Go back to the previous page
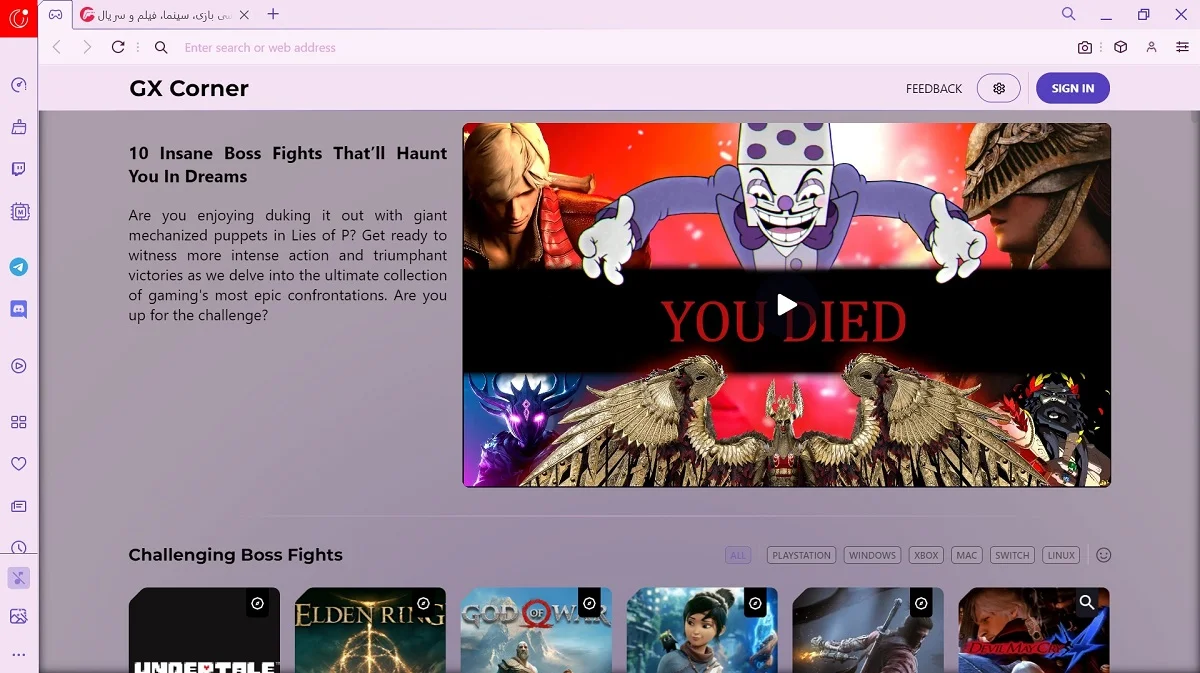 (x=57, y=47)
